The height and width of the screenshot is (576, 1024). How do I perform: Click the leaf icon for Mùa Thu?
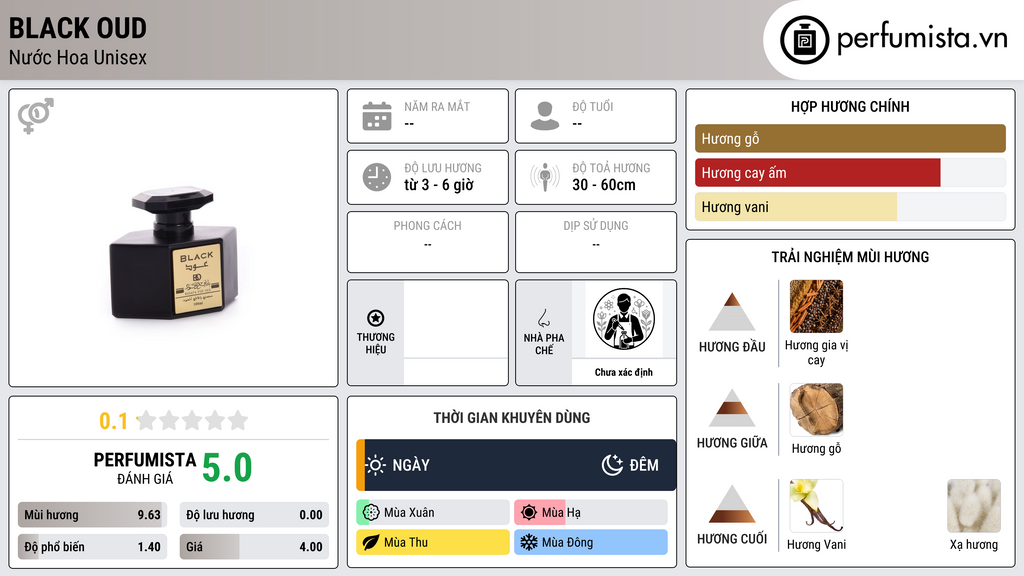(371, 542)
